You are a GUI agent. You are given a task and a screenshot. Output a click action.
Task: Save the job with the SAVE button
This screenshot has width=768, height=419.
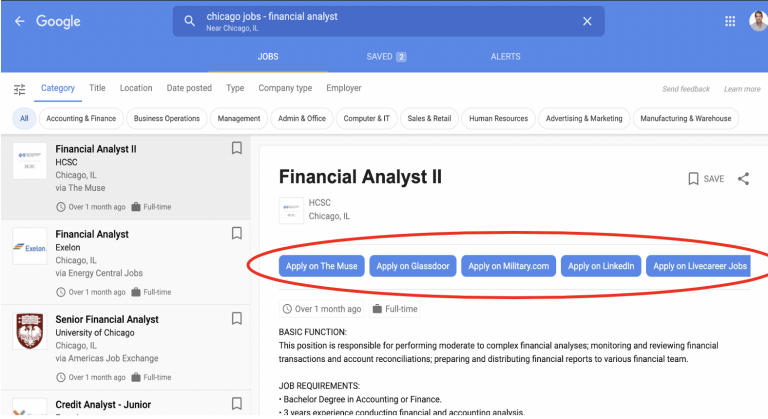point(706,179)
